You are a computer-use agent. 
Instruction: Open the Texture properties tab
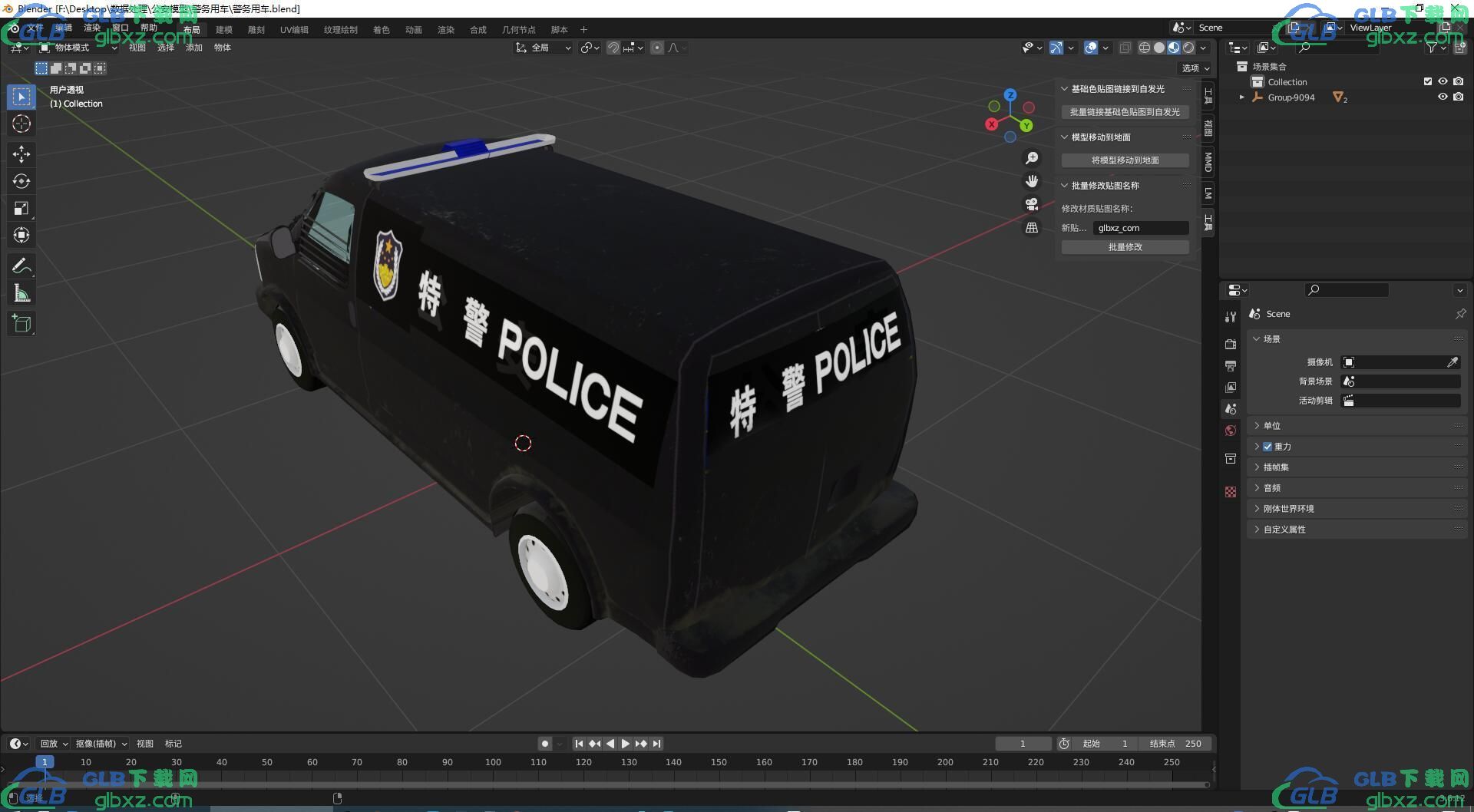click(1231, 492)
